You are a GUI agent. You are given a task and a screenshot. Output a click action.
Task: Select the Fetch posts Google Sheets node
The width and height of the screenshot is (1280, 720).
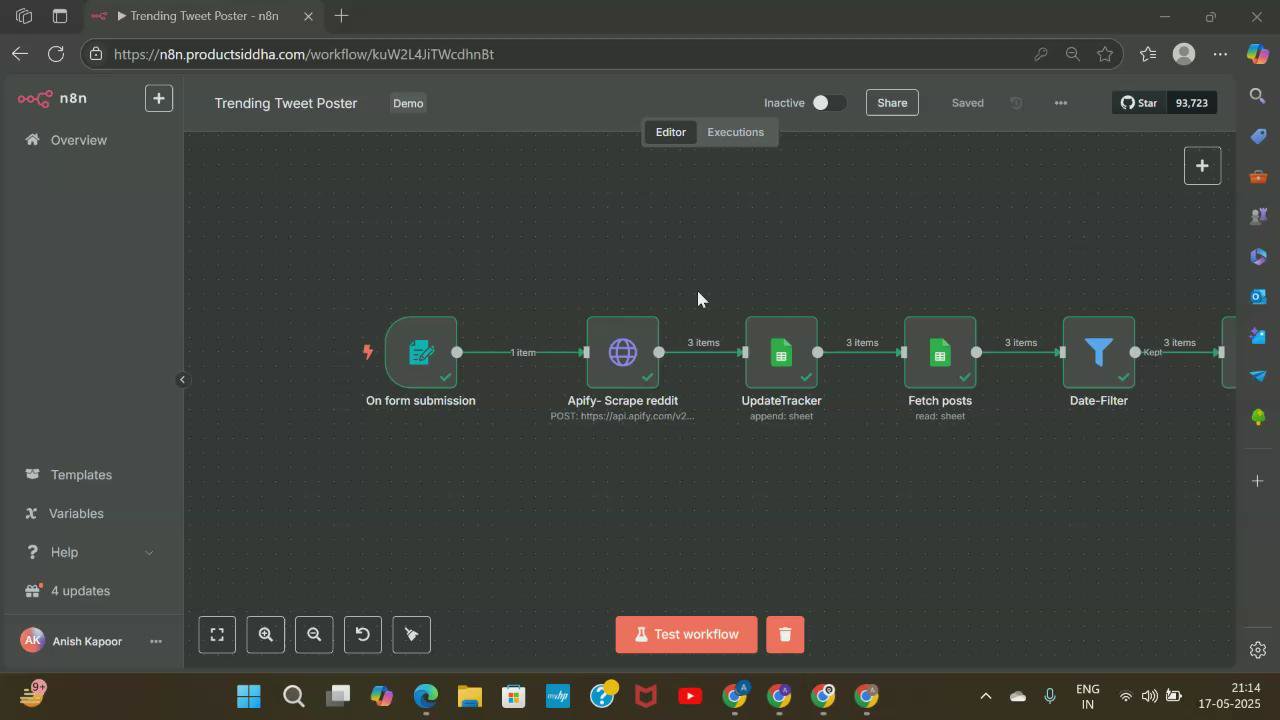click(x=940, y=352)
